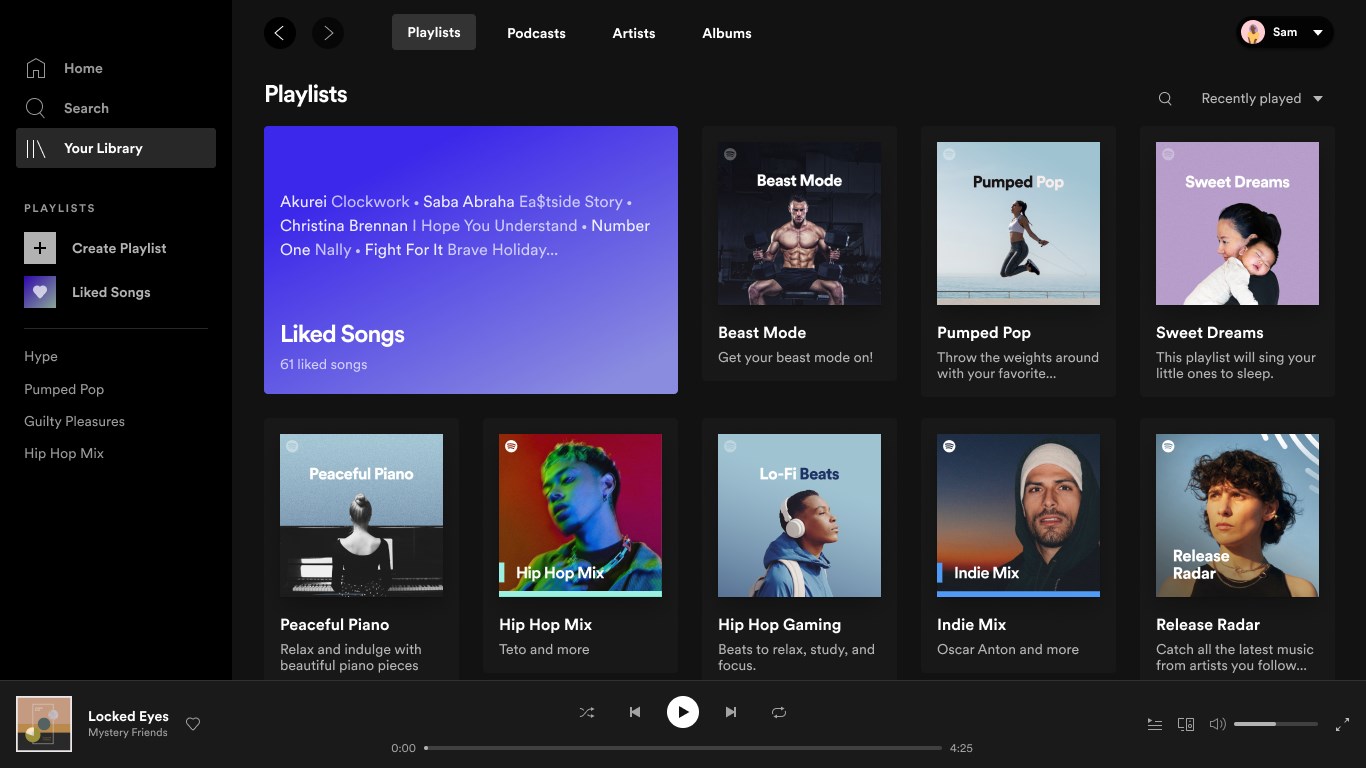Viewport: 1366px width, 768px height.
Task: Switch to the Albums tab
Action: tap(726, 33)
